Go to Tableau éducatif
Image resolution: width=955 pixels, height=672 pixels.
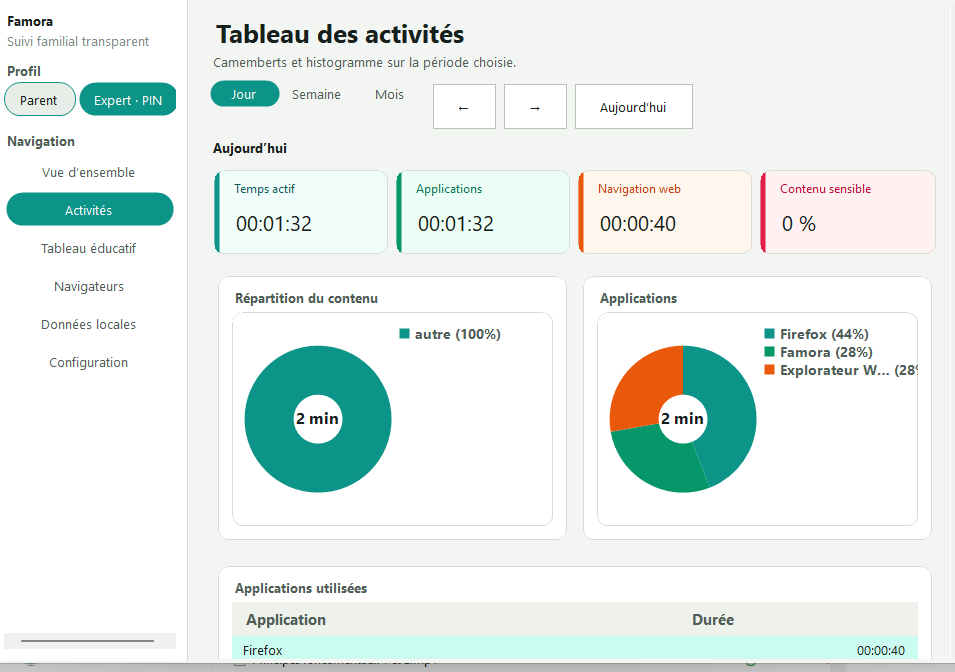[89, 249]
